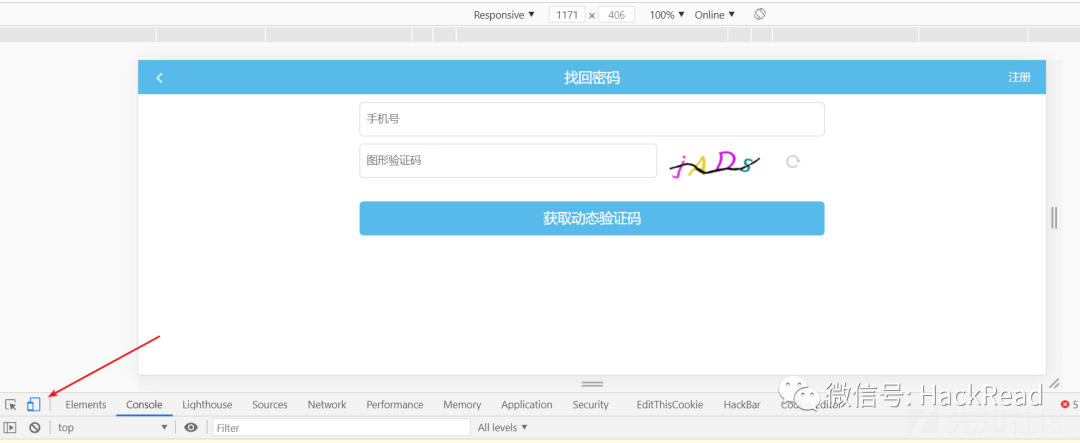Clear console with the block icon
The width and height of the screenshot is (1080, 443).
34,428
